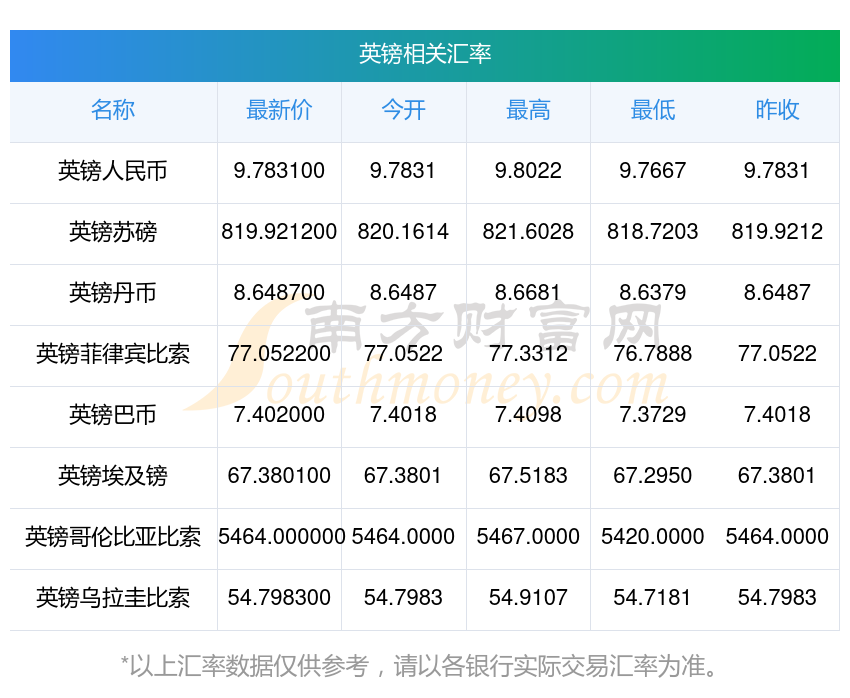
Task: Click low value 8.6379
Action: click(x=653, y=293)
